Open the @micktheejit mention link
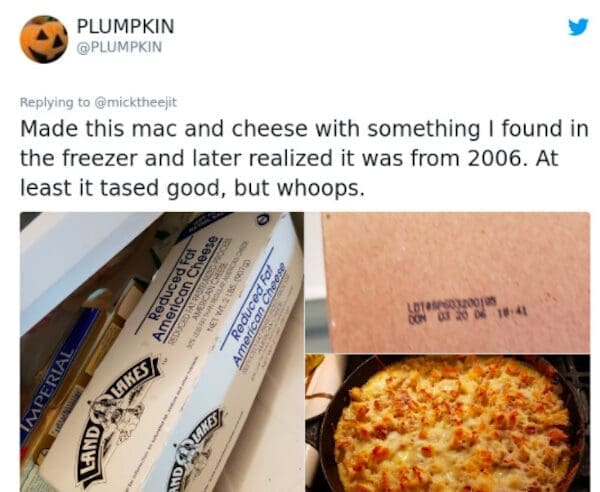Viewport: 600px width, 492px height. point(135,103)
